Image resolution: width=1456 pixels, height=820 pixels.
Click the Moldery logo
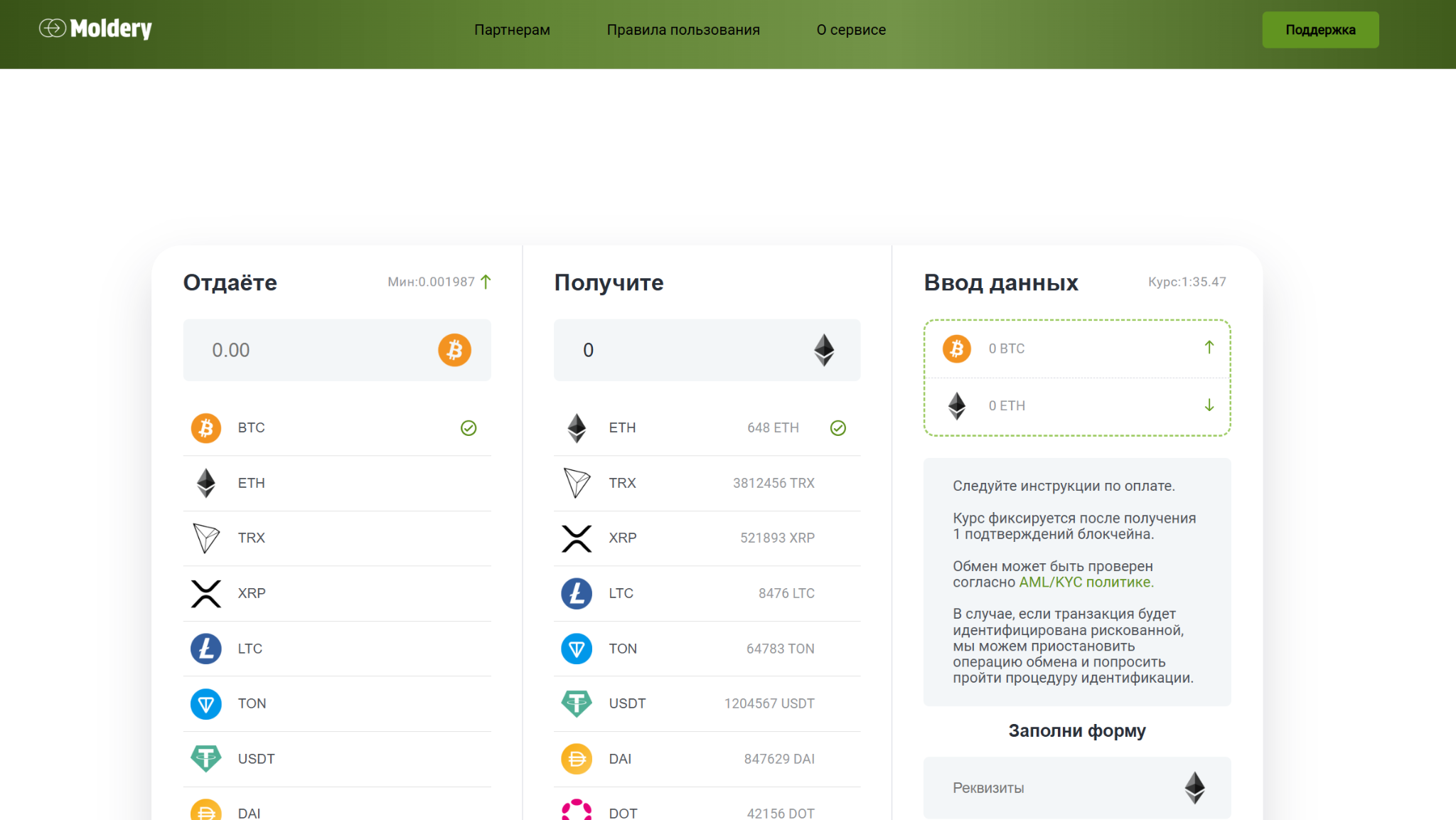[95, 28]
